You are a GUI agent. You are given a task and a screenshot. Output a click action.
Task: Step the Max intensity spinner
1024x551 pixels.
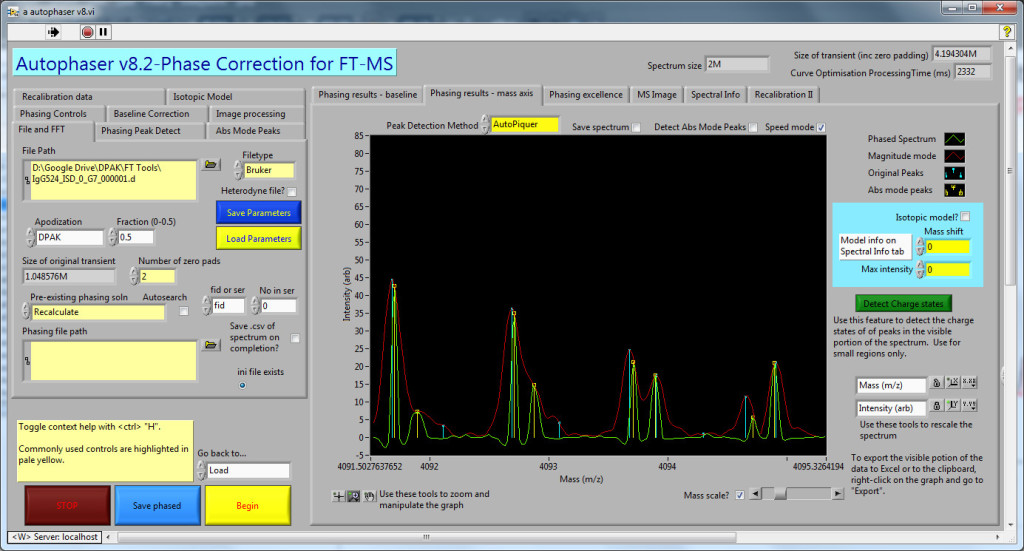[x=920, y=269]
